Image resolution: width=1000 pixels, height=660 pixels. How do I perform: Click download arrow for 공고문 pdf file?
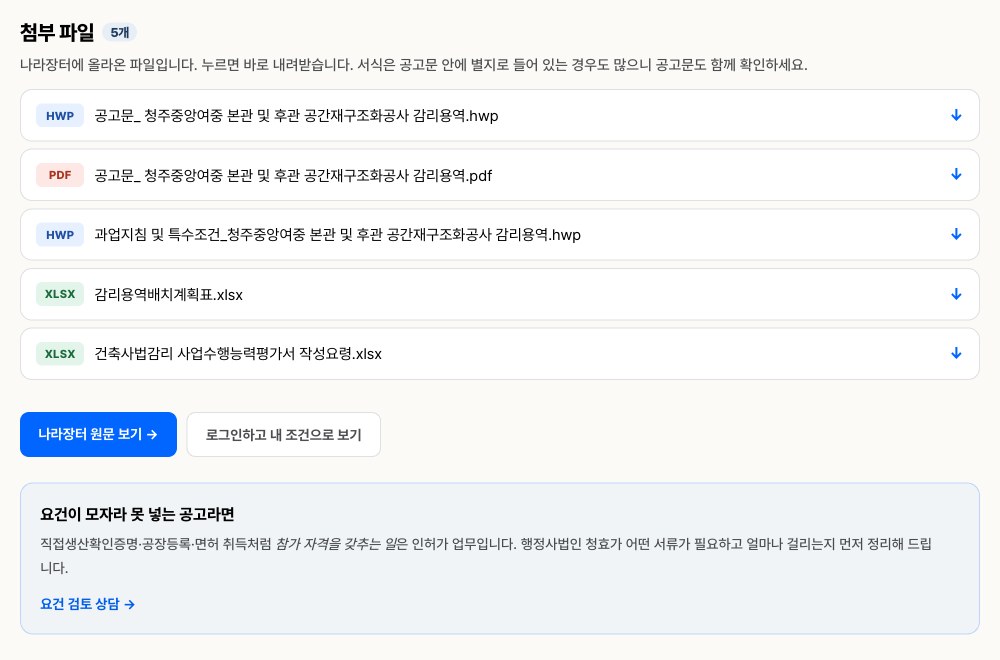point(955,175)
